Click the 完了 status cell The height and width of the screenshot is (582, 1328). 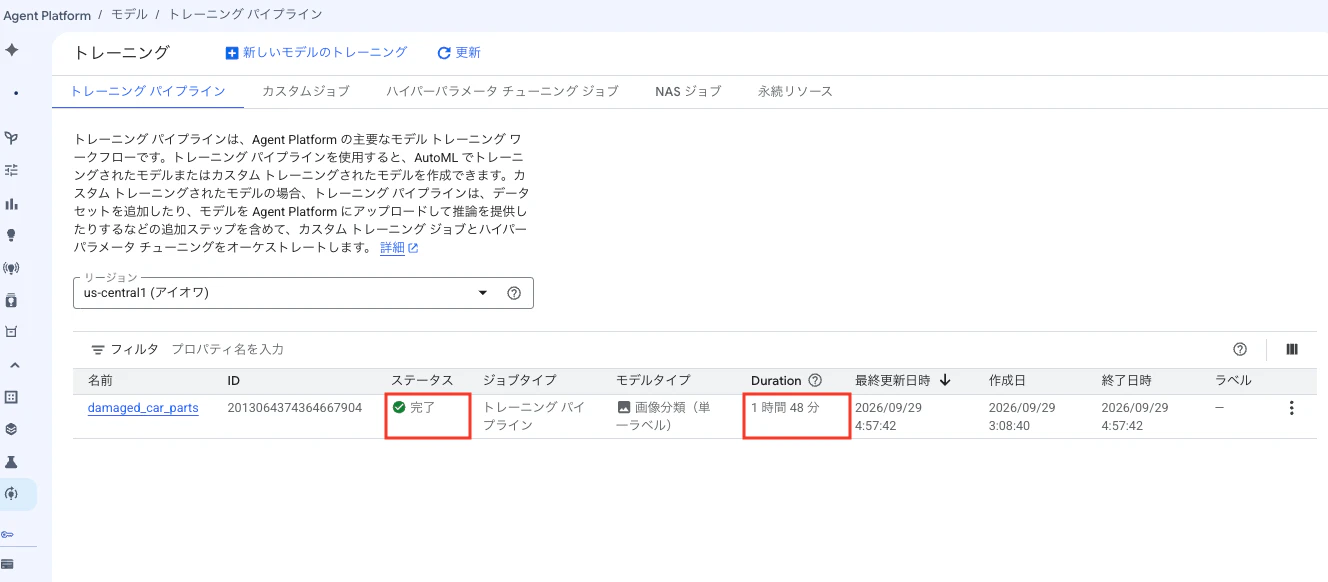pos(413,408)
